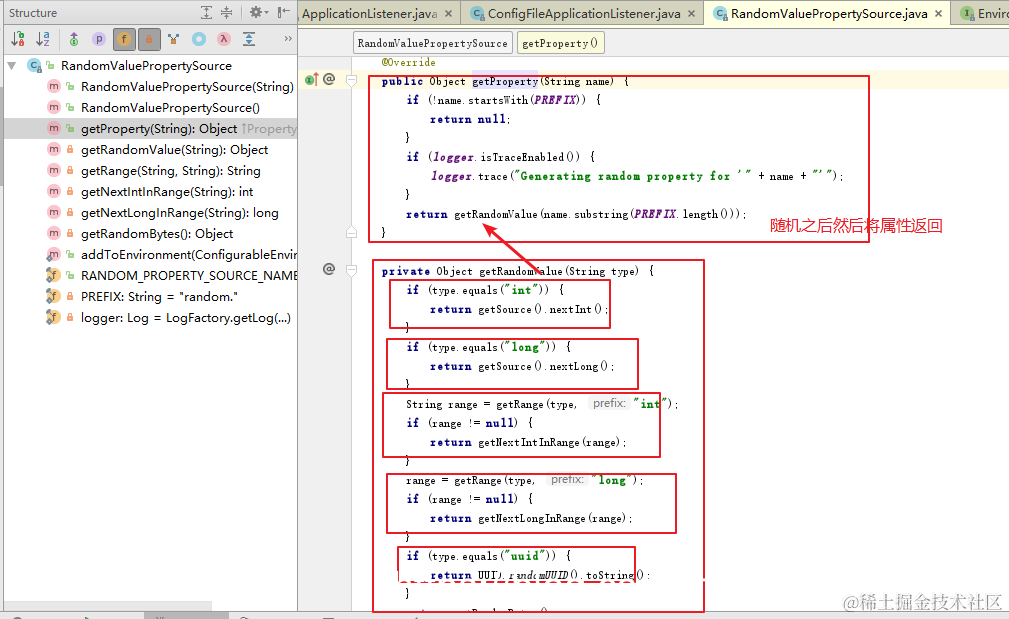Select getRandomBytes(): Object in Structure
The height and width of the screenshot is (619, 1009).
(x=157, y=234)
